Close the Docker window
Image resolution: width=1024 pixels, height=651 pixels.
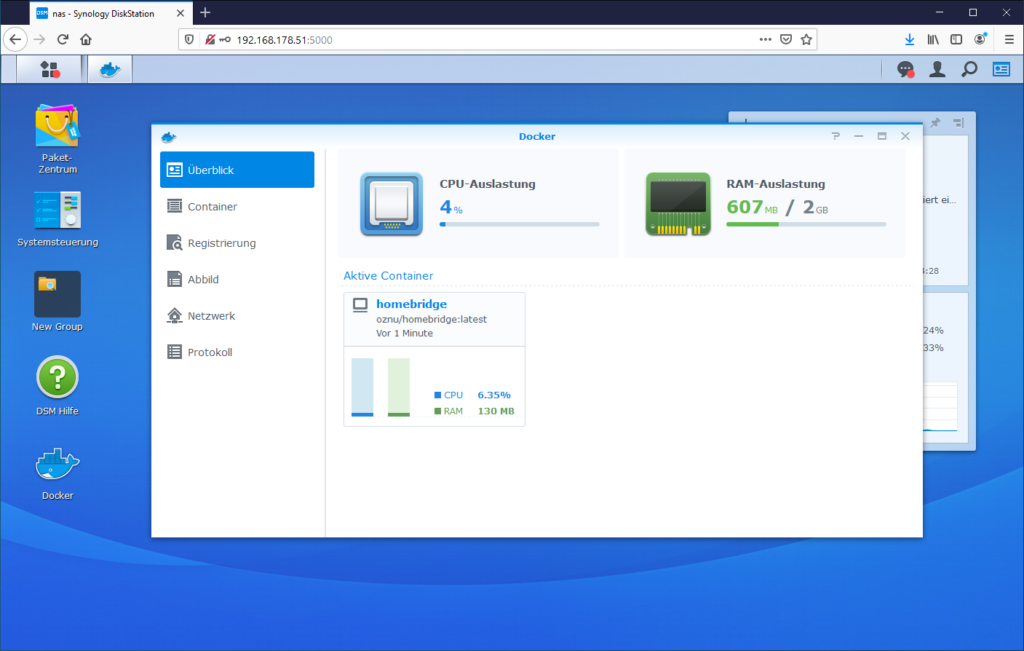pos(905,136)
